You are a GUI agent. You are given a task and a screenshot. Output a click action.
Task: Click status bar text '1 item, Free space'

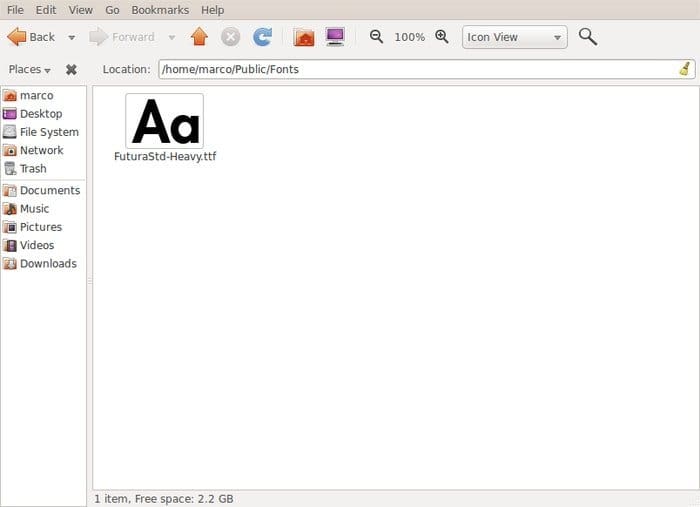[x=163, y=499]
